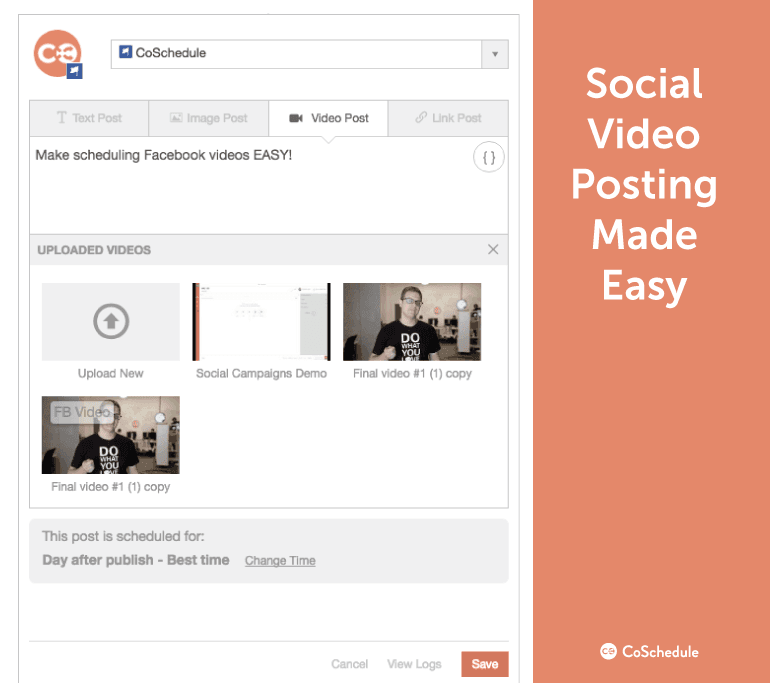Viewport: 770px width, 683px height.
Task: Click the CoSchedule logo in orange banner
Action: click(x=650, y=651)
